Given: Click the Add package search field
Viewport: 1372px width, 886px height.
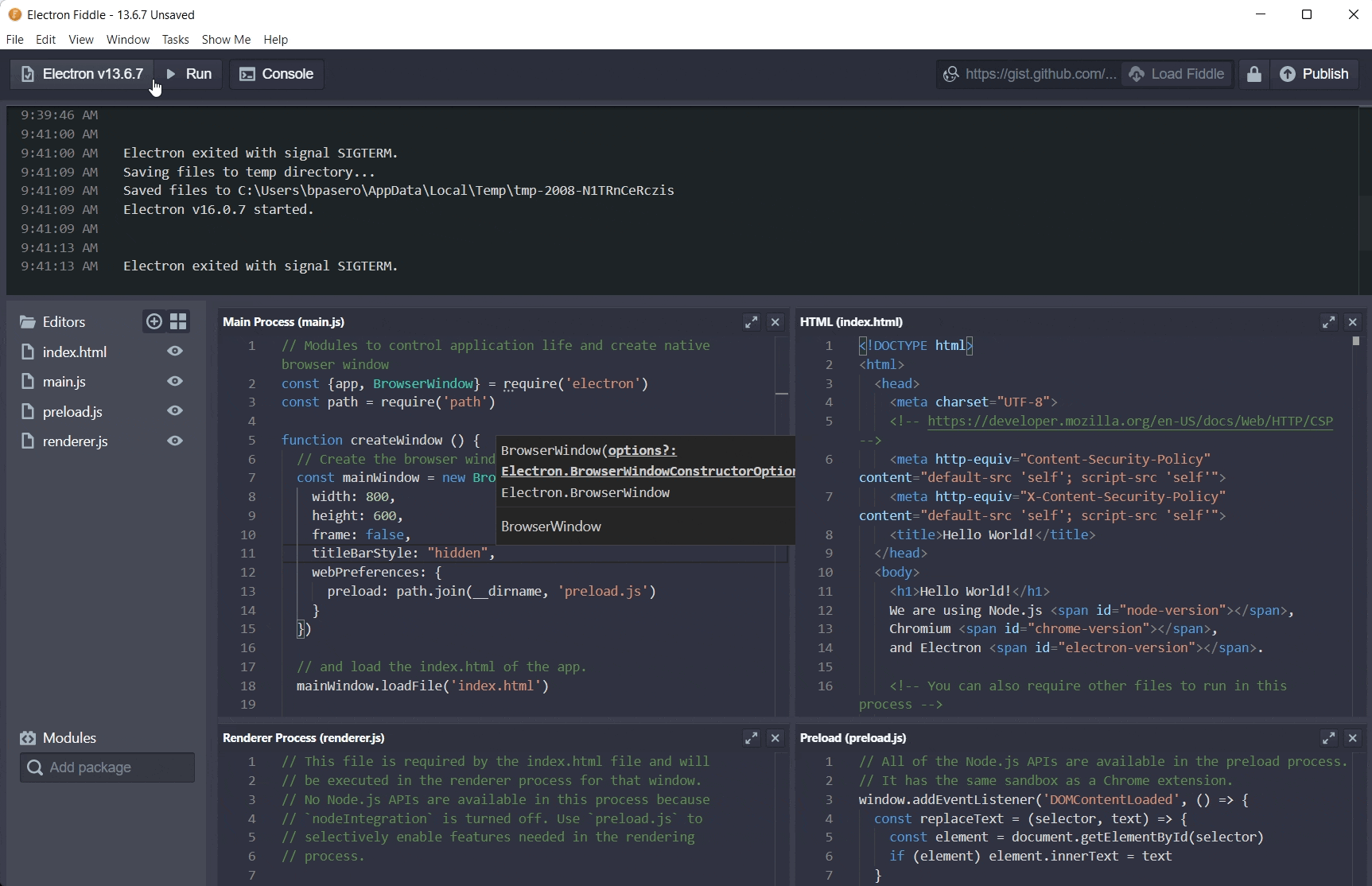Looking at the screenshot, I should pyautogui.click(x=107, y=767).
